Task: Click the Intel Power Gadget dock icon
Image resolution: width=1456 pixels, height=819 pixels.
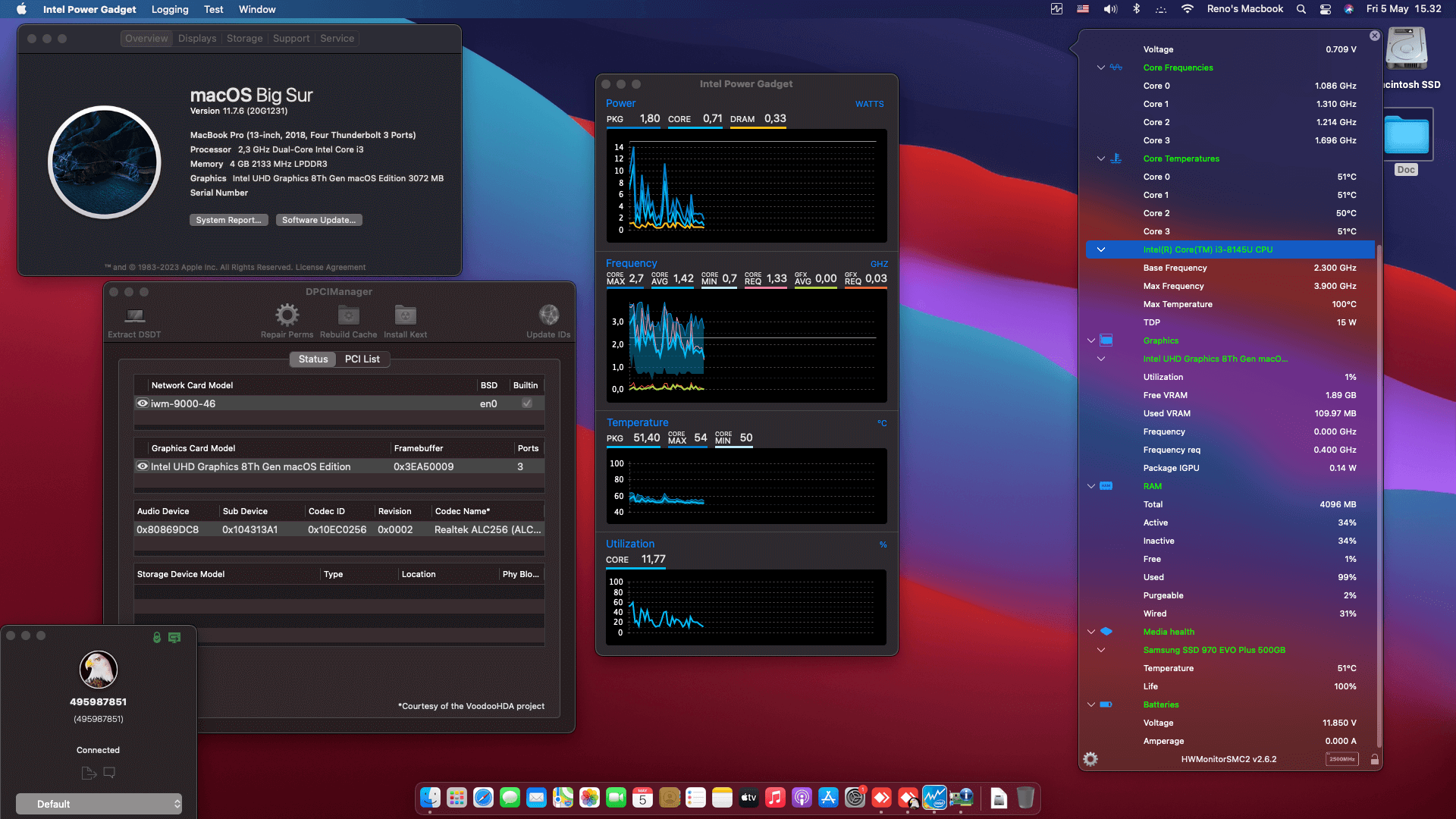Action: tap(934, 798)
